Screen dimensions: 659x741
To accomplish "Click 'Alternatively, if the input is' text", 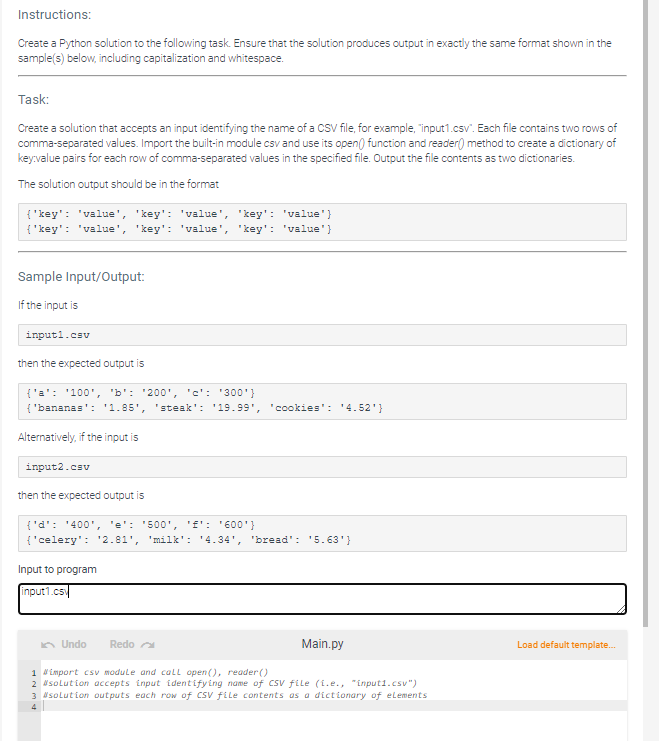I will point(78,437).
